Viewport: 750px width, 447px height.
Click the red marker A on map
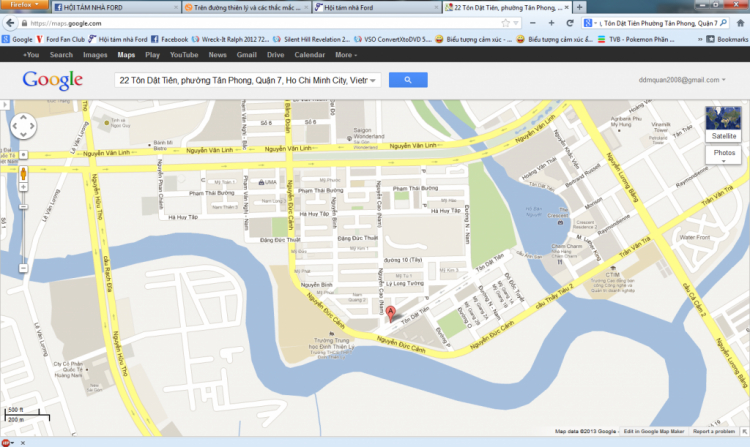pos(391,314)
